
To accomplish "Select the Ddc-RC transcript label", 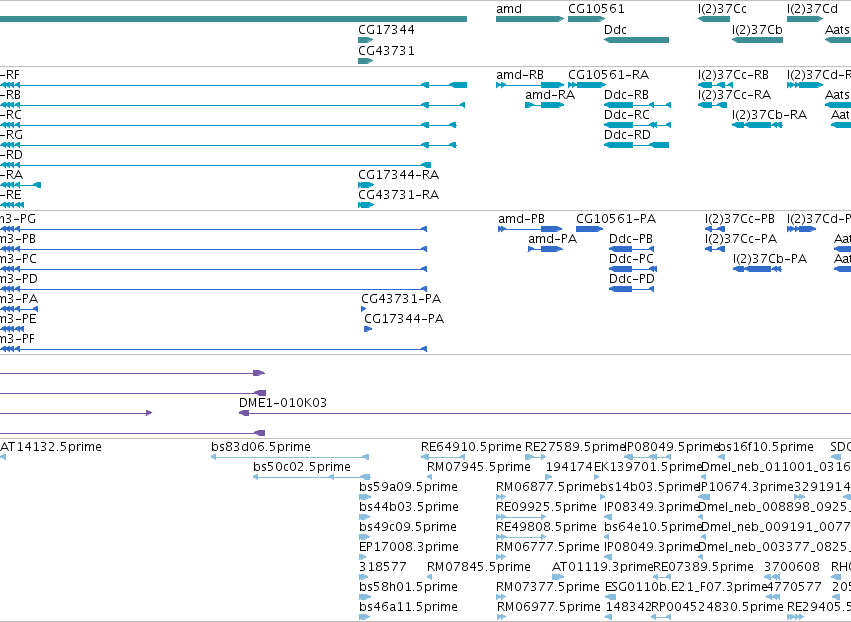I will (x=627, y=115).
